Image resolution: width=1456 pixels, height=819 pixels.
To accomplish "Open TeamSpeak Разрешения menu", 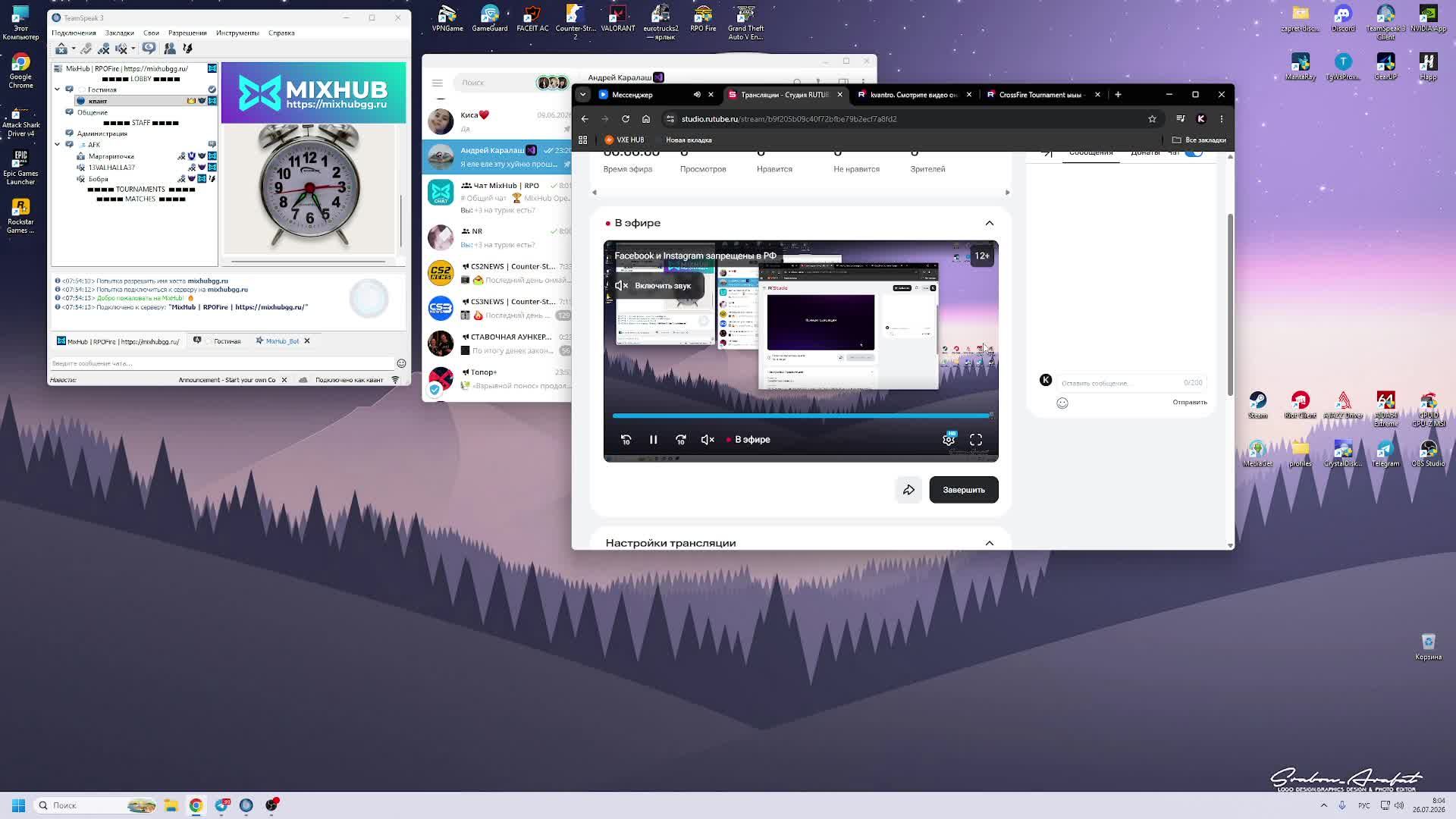I will tap(187, 33).
